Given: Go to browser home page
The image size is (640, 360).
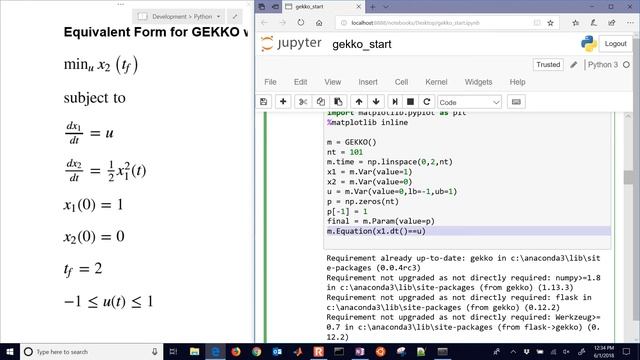Looking at the screenshot, I should coord(319,23).
